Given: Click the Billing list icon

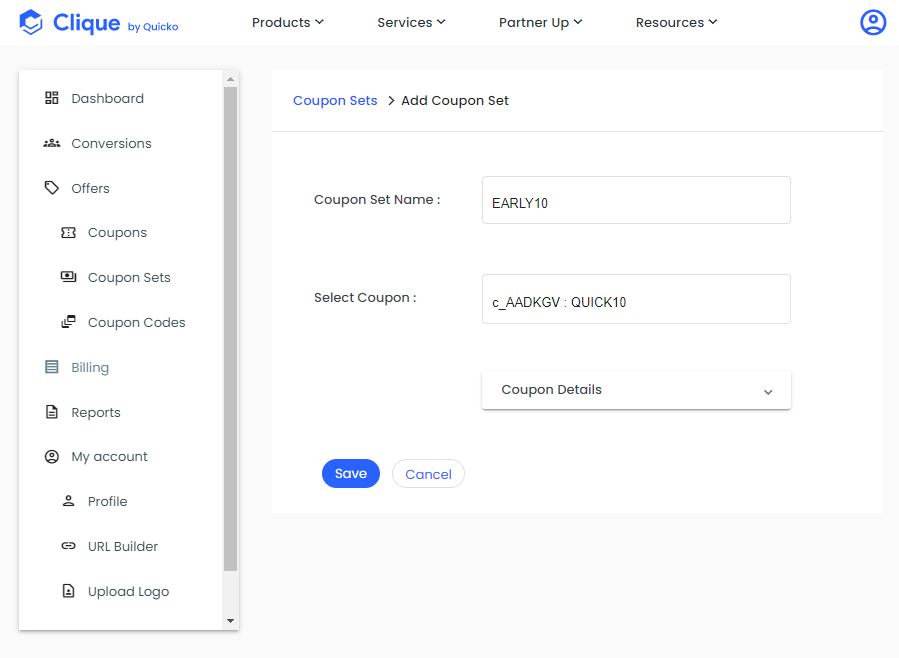Looking at the screenshot, I should point(52,367).
